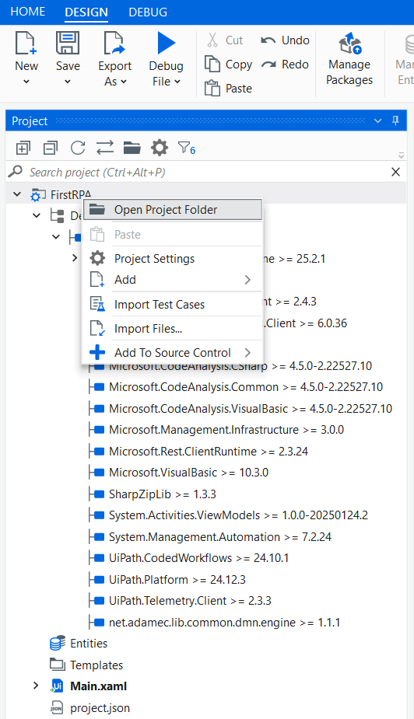The height and width of the screenshot is (719, 414).
Task: Expand all nodes in Project panel
Action: click(x=23, y=148)
